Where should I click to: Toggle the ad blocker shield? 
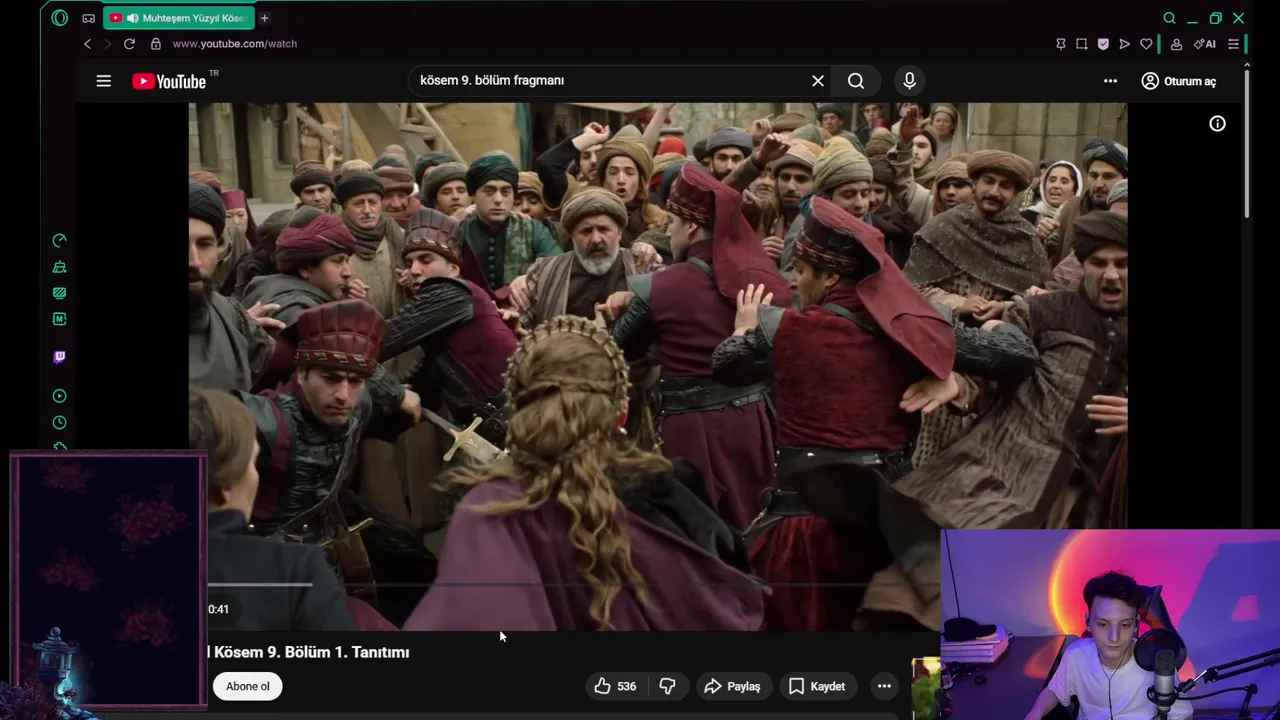[1103, 44]
